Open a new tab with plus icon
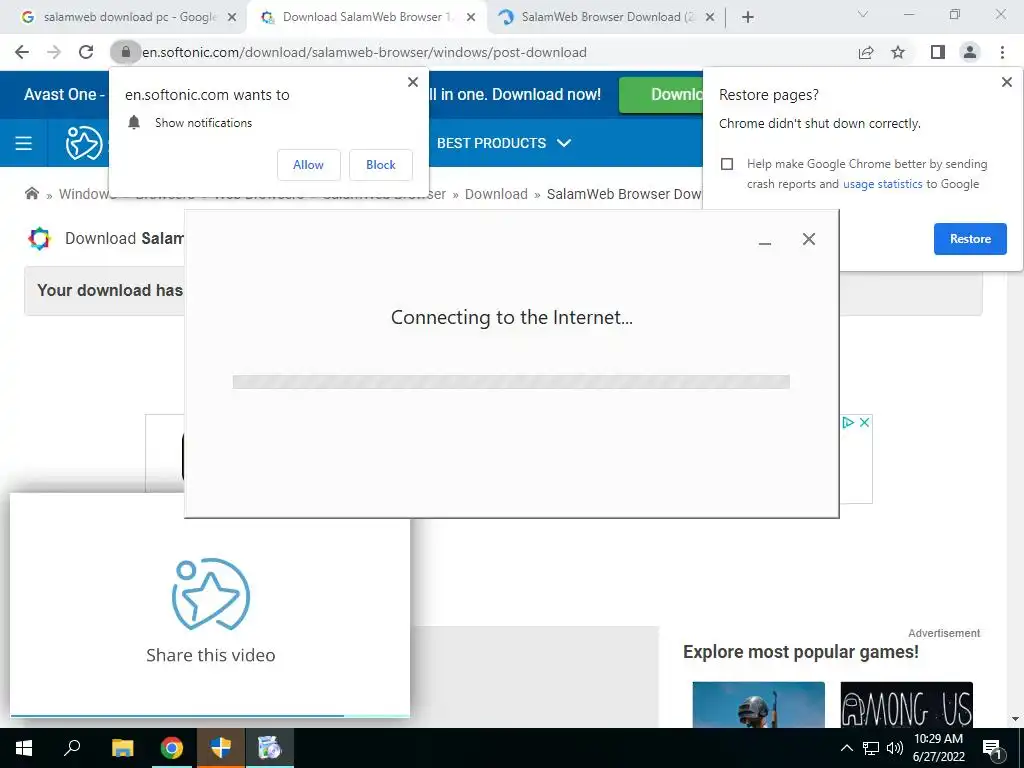The image size is (1024, 768). click(748, 17)
